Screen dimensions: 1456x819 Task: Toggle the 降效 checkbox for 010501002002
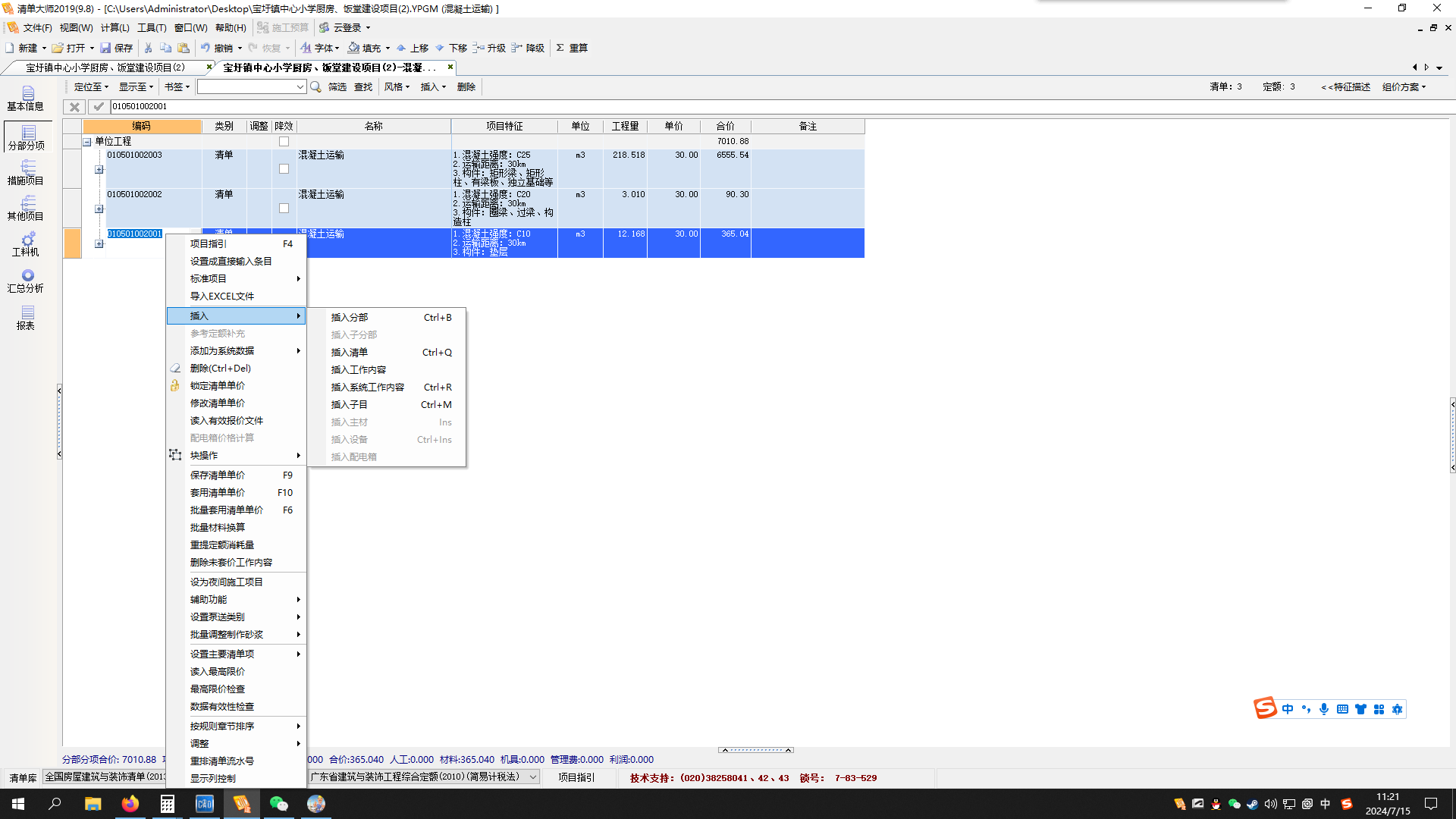pyautogui.click(x=284, y=209)
